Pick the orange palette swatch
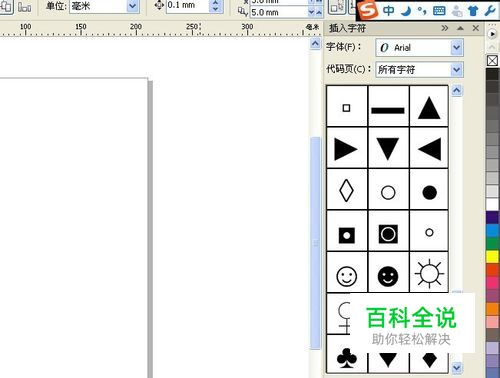Image resolution: width=500 pixels, height=378 pixels. pos(492,309)
